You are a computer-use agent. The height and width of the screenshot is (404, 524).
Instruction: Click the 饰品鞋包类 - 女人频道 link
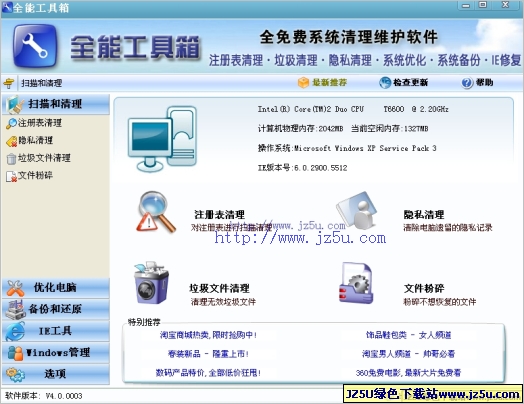408,335
